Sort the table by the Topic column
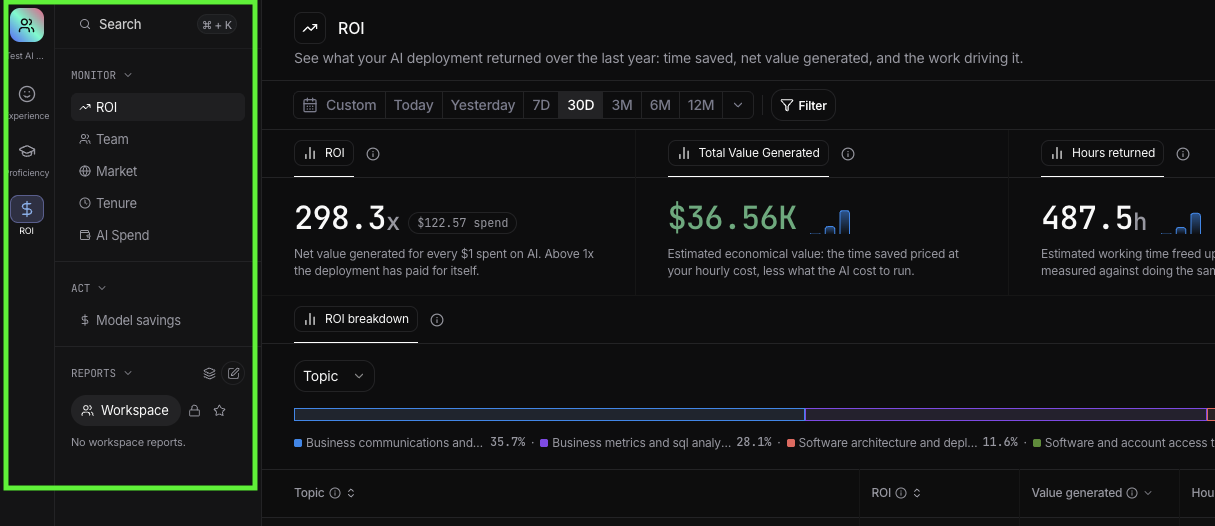The image size is (1215, 526). [x=350, y=493]
